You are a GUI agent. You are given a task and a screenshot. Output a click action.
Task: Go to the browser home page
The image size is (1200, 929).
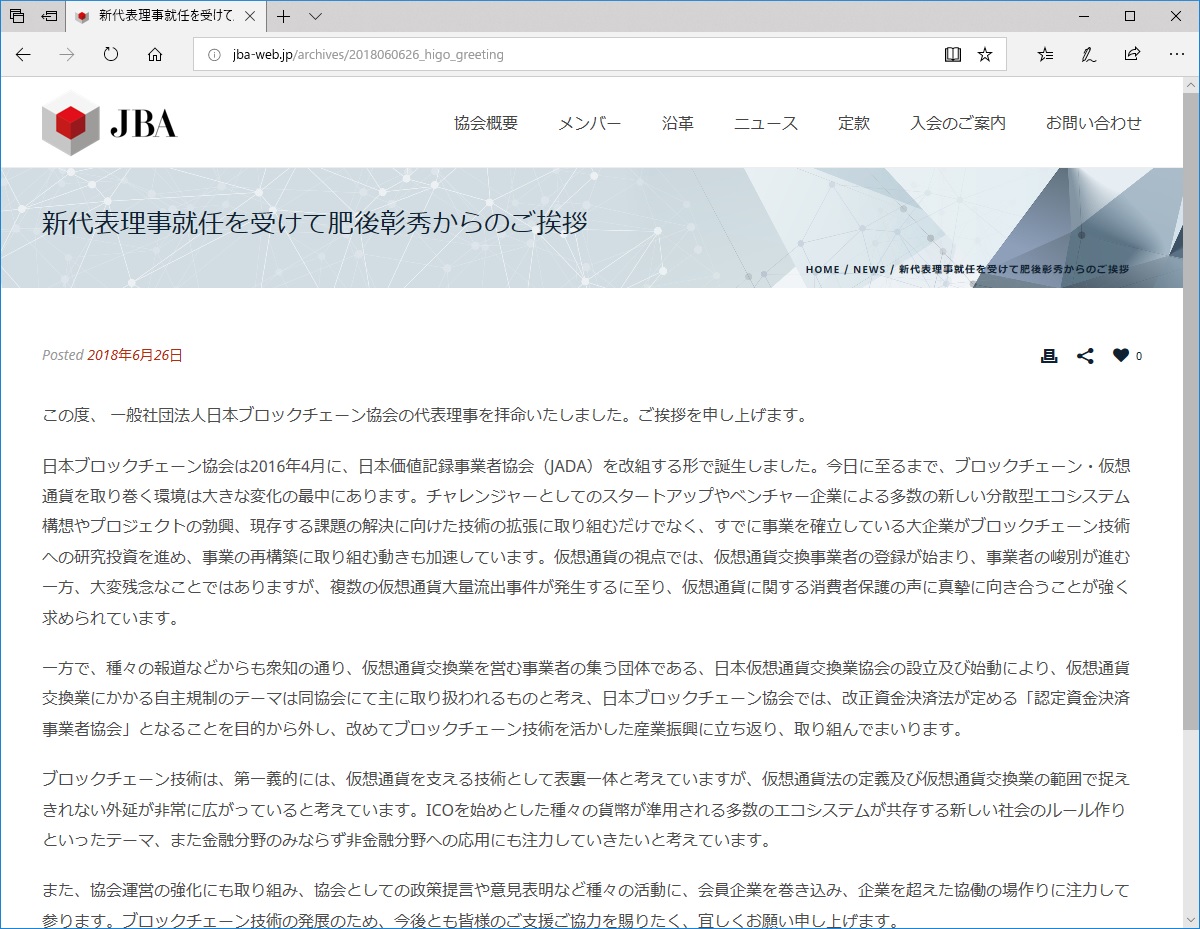coord(154,55)
